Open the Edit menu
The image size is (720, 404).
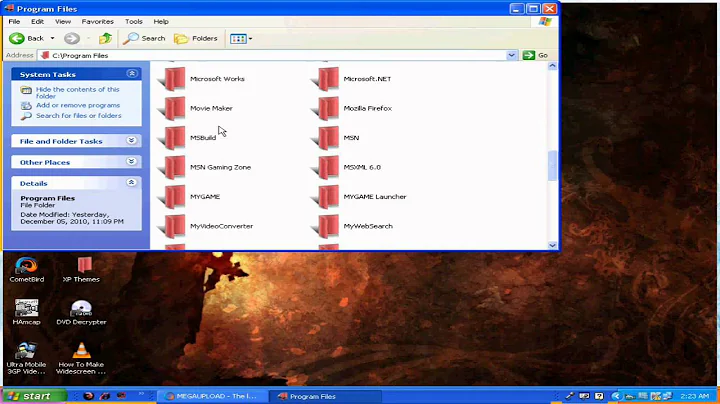(38, 22)
